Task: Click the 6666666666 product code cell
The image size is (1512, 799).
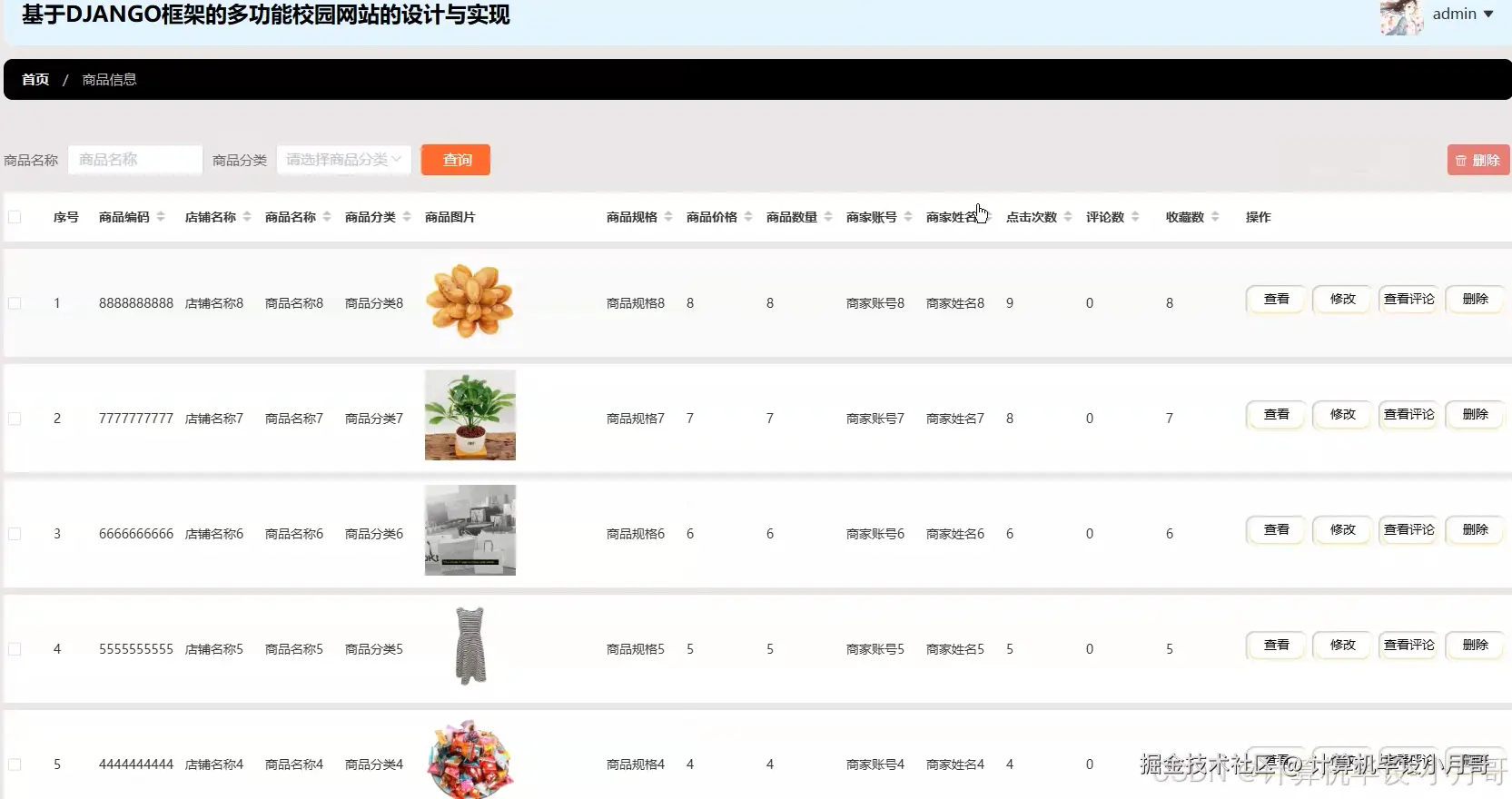Action: [136, 534]
